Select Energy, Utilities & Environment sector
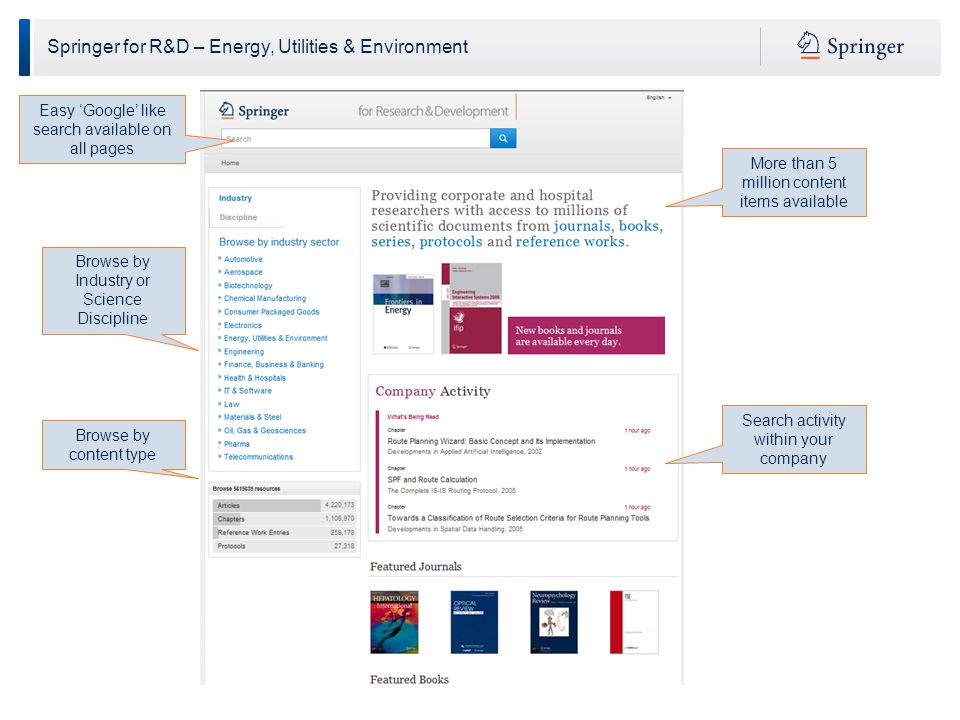The image size is (960, 720). (x=276, y=339)
